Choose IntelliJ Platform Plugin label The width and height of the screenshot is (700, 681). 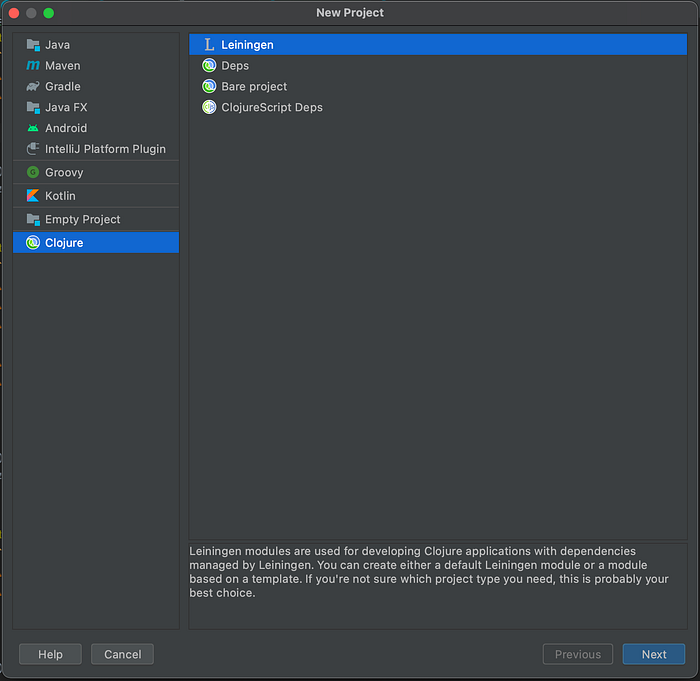click(105, 149)
